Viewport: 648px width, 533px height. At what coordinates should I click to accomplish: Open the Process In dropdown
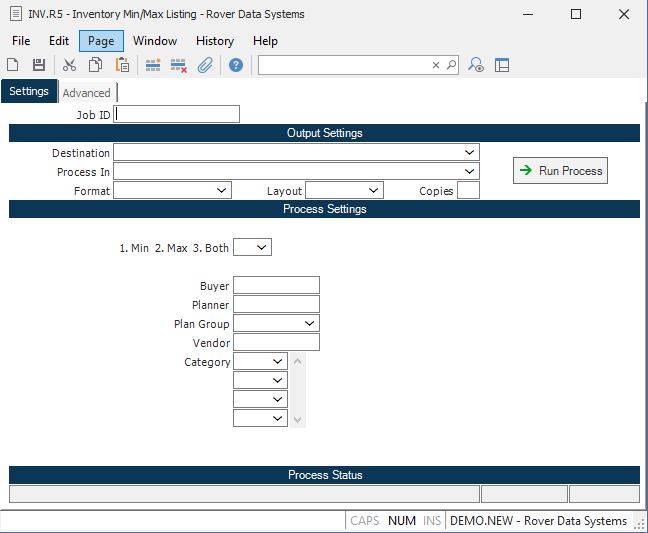point(470,172)
